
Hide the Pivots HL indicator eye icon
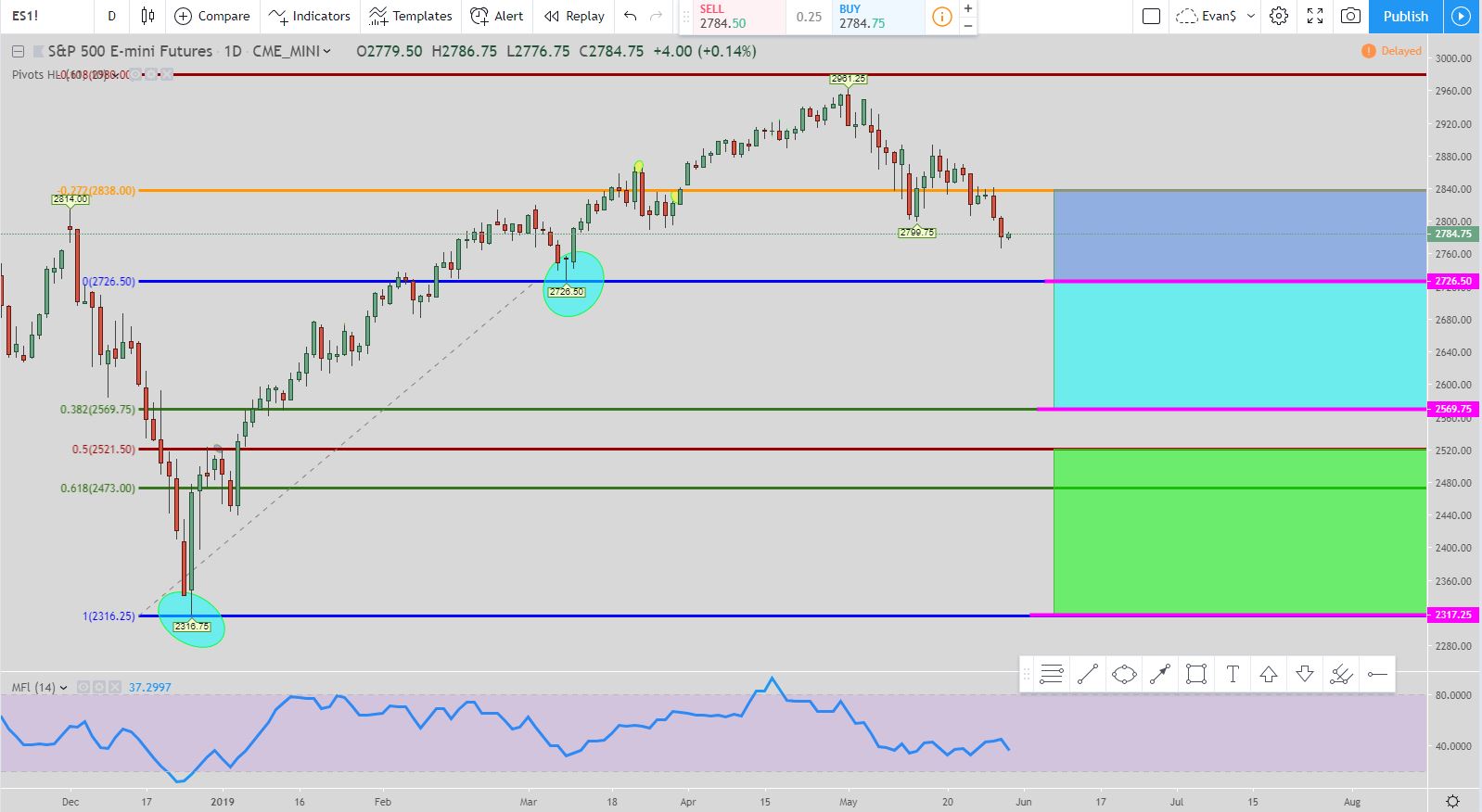click(137, 74)
